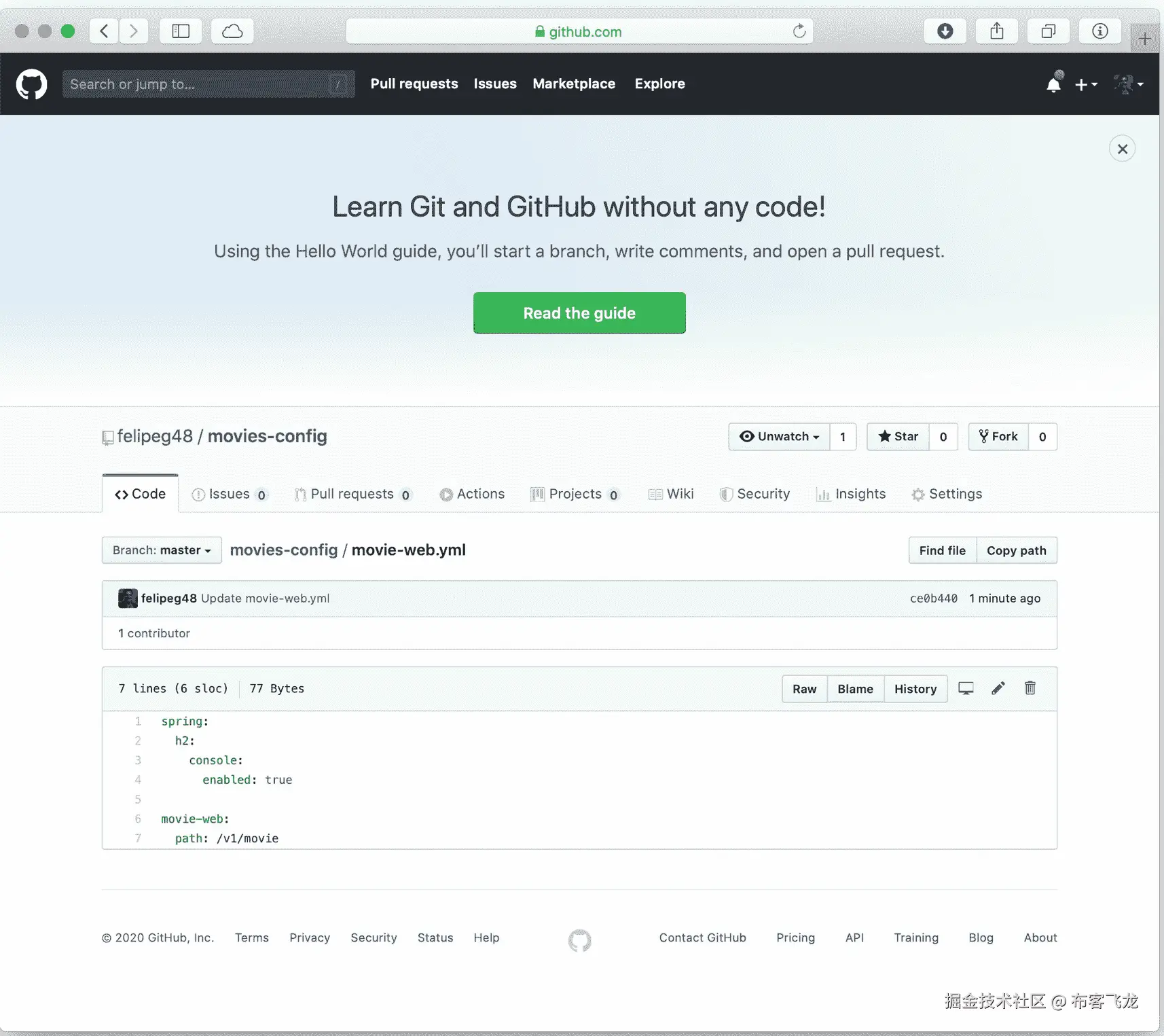Screen dimensions: 1164x1036
Task: Open iCloud tabs cloud icon
Action: coord(232,31)
